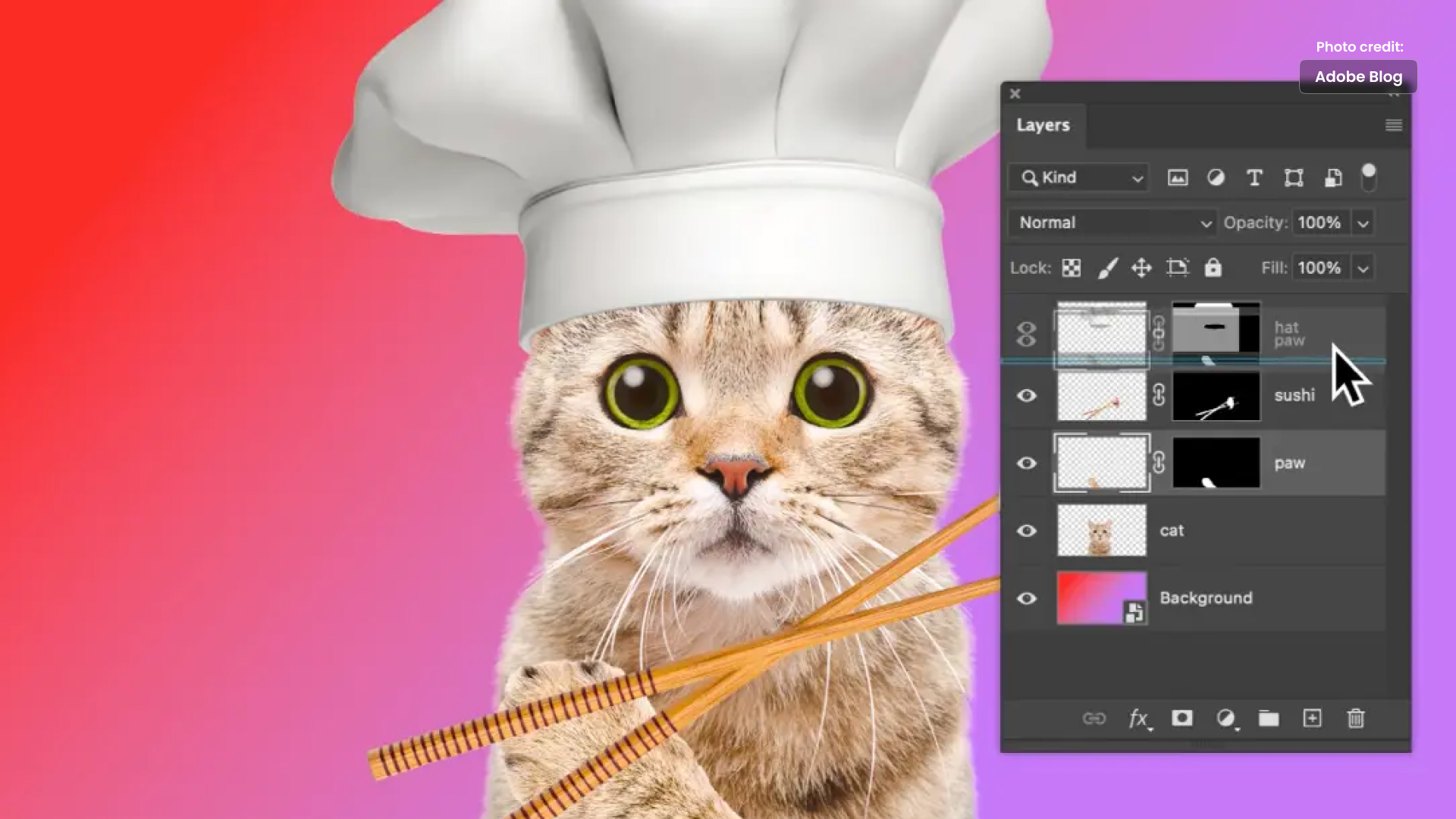This screenshot has height=819, width=1456.
Task: Select the Delete Layer trash icon
Action: (1356, 718)
